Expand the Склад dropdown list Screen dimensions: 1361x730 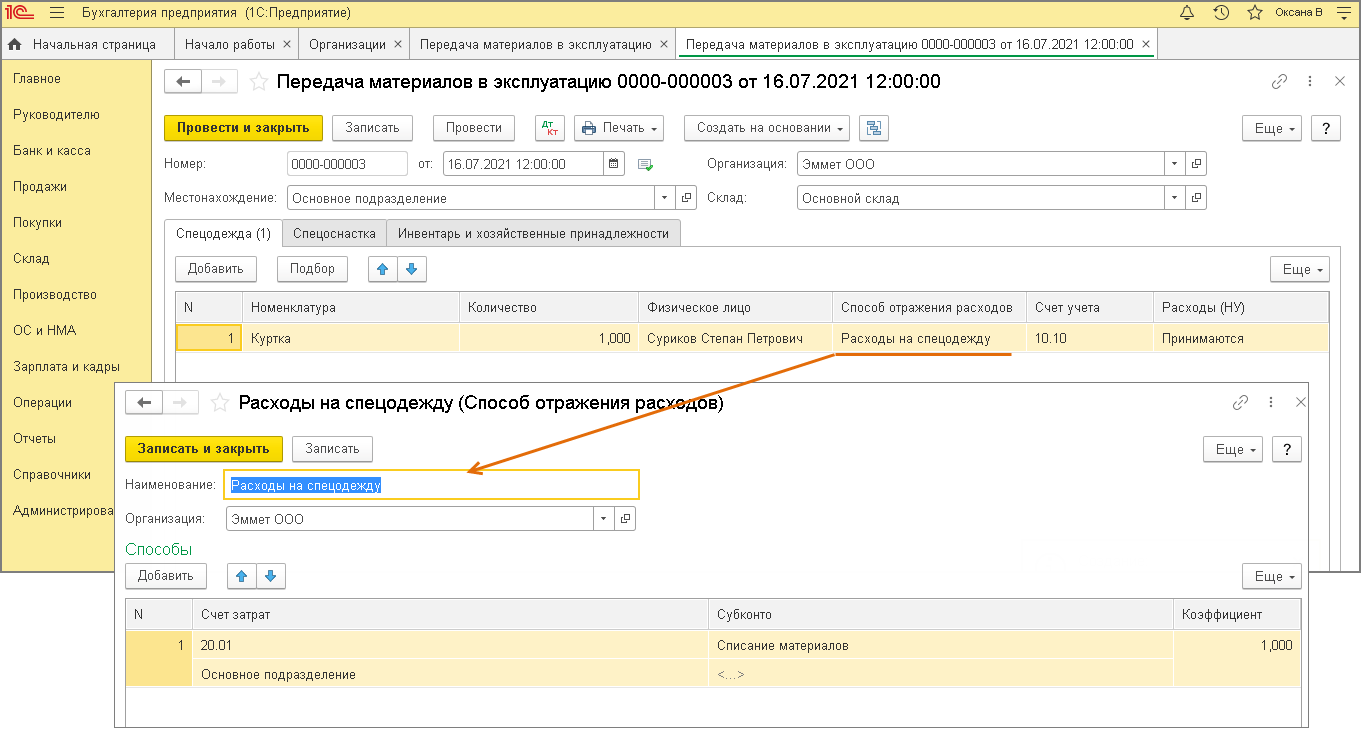point(1173,198)
